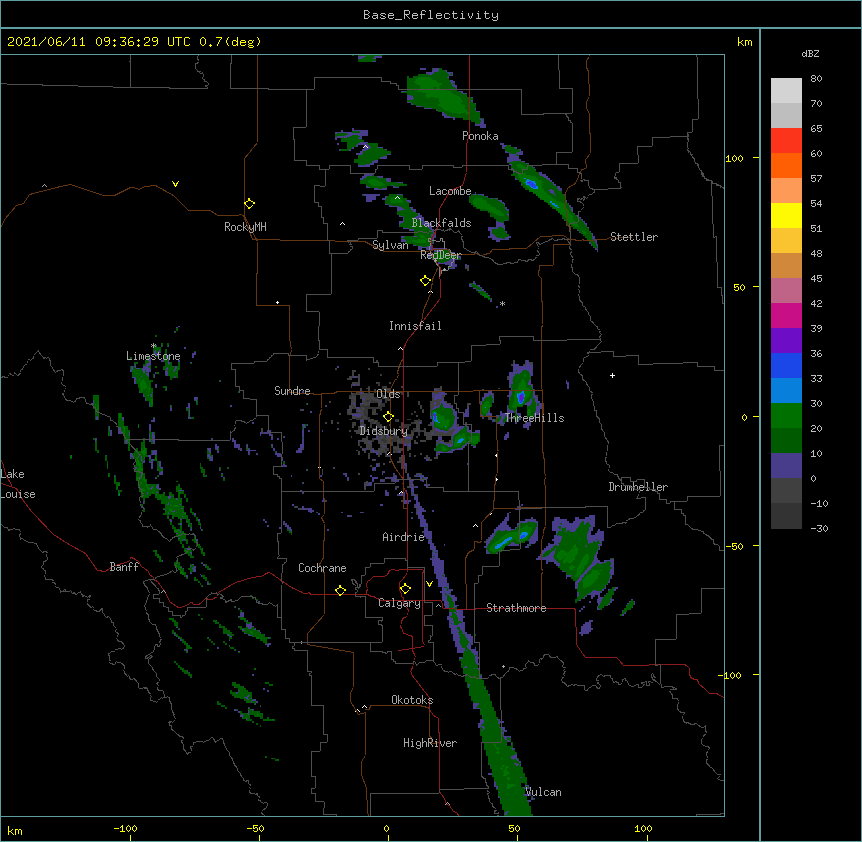Click the yellow V marker east of Calgary diamond
The width and height of the screenshot is (862, 842).
click(x=429, y=584)
